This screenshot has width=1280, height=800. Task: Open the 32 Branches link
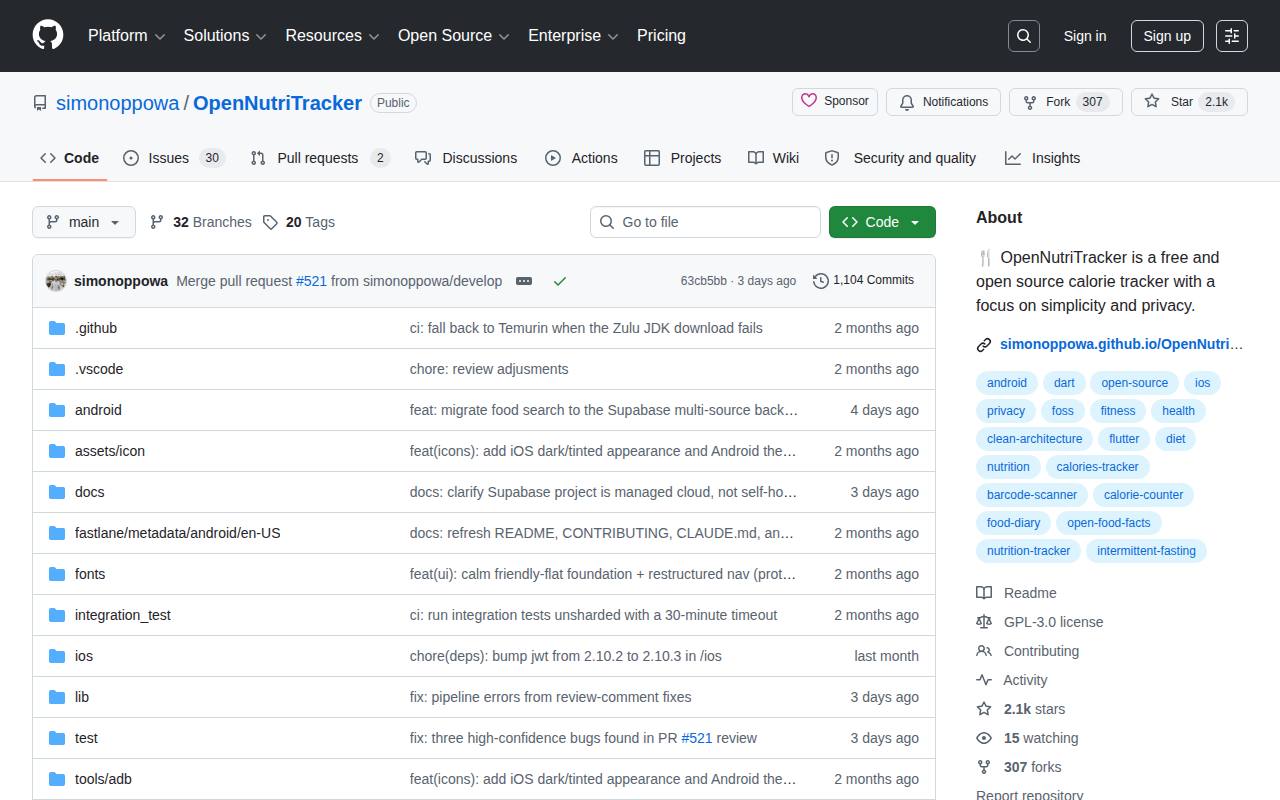(200, 222)
